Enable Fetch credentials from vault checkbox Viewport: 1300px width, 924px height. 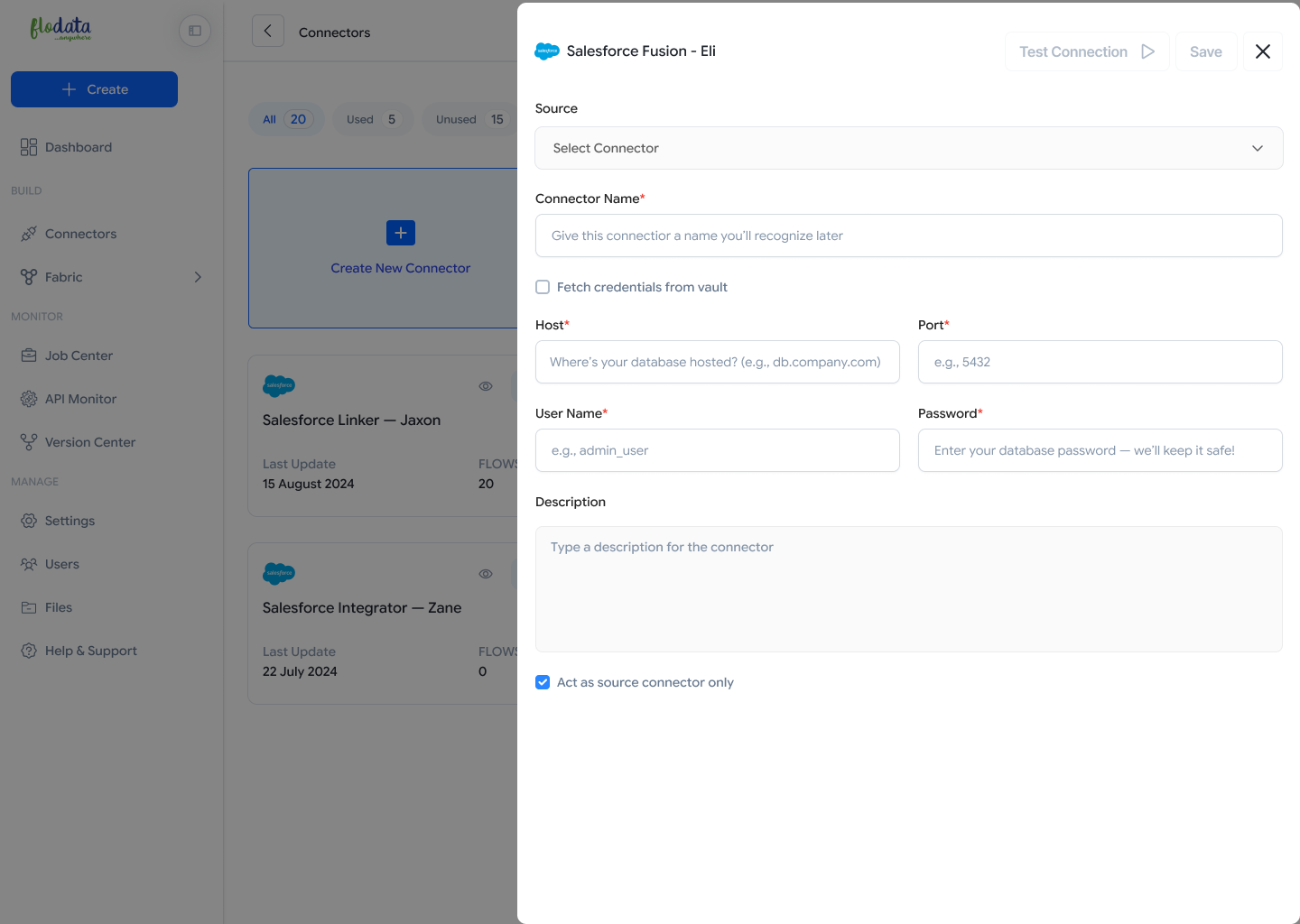tap(543, 287)
